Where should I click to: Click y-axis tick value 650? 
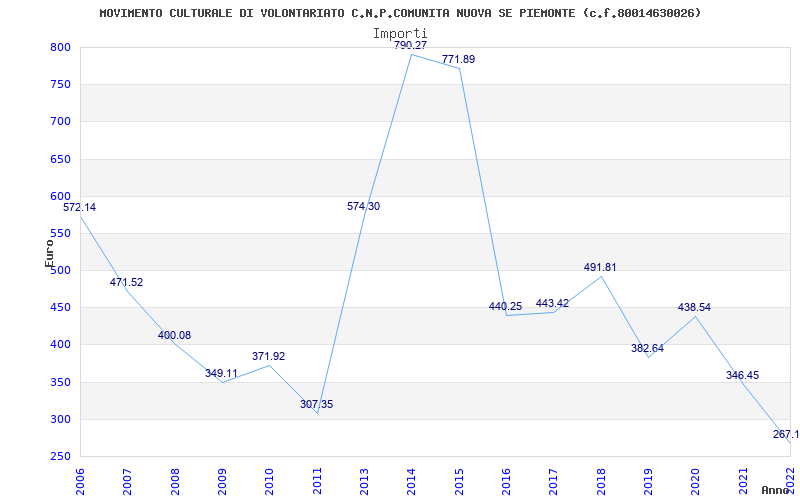60,159
